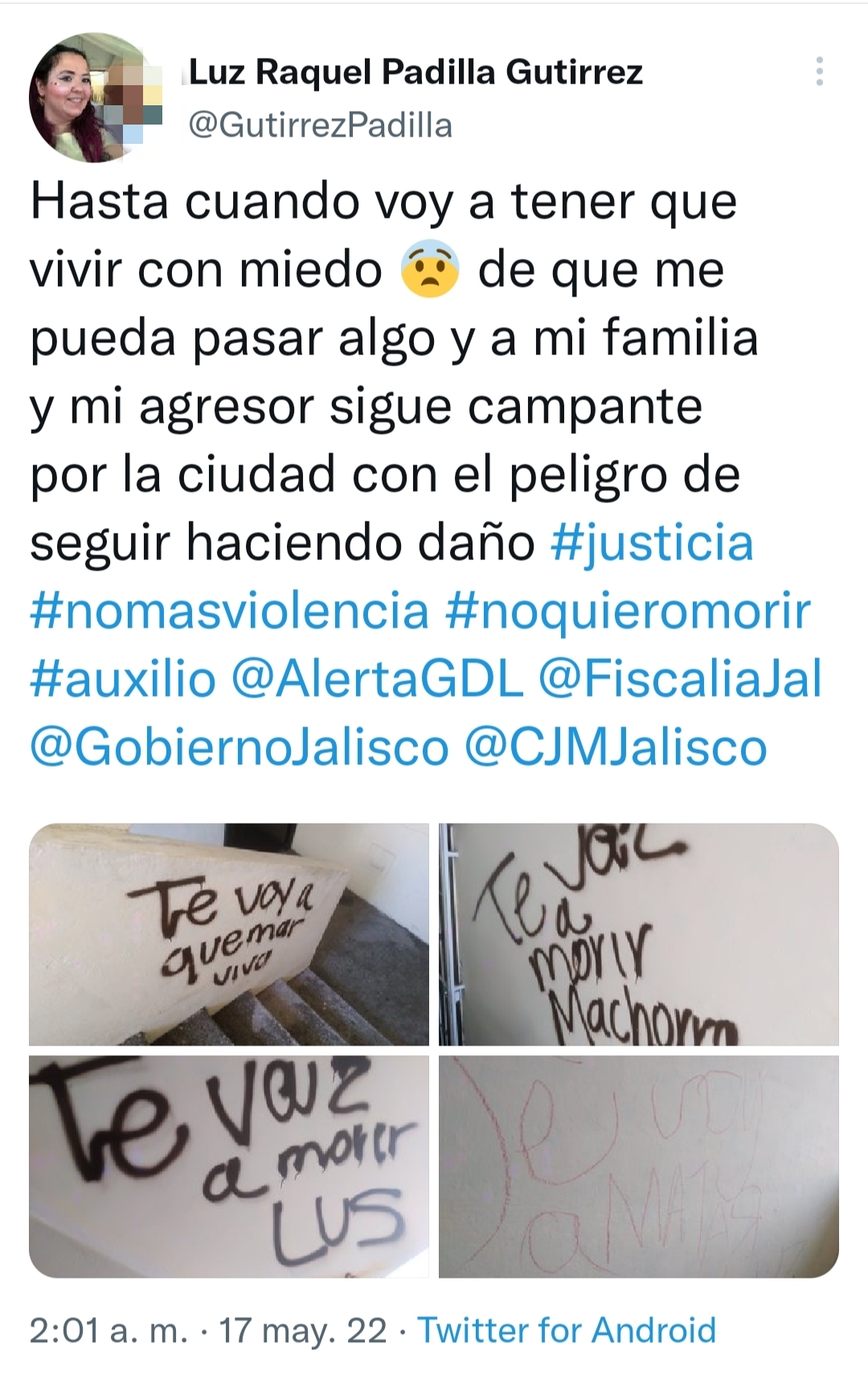Viewport: 868px width, 1375px height.
Task: Visit the @AlertaGDL mention
Action: coord(377,678)
